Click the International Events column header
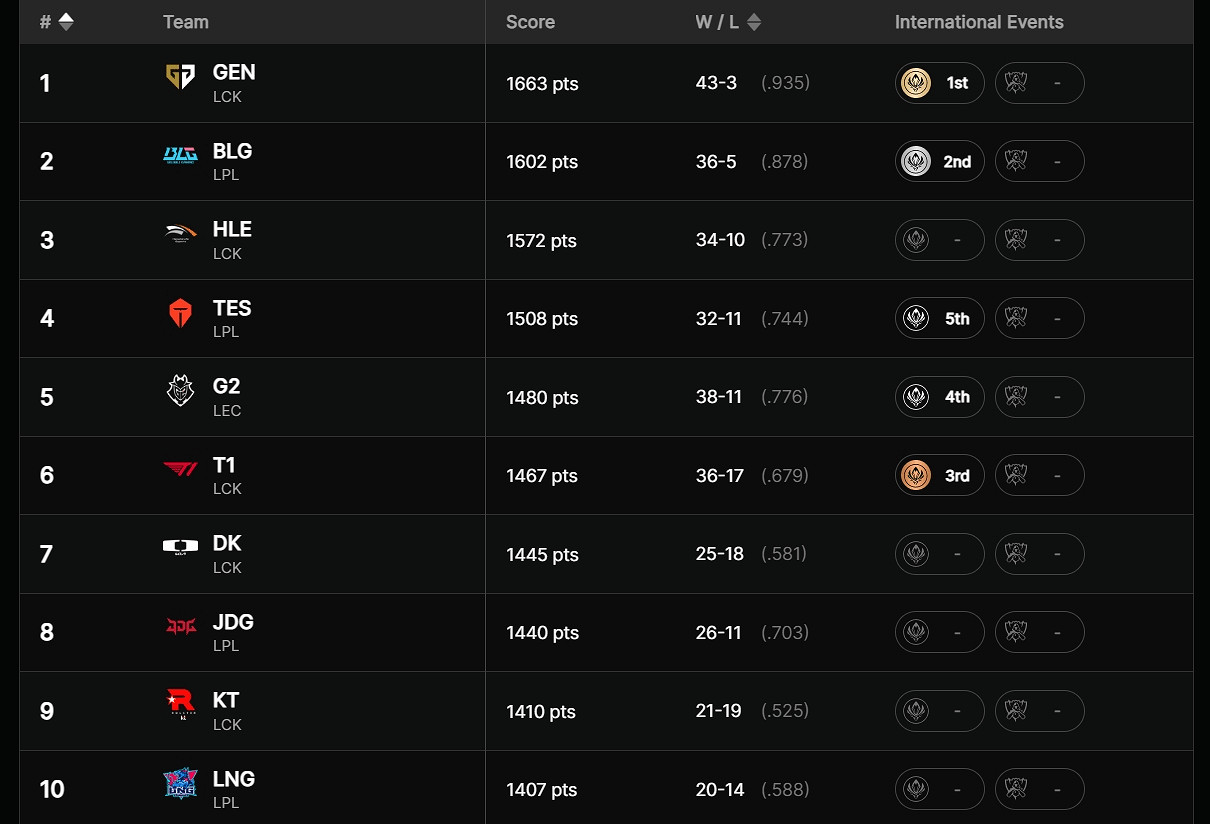 (x=979, y=22)
